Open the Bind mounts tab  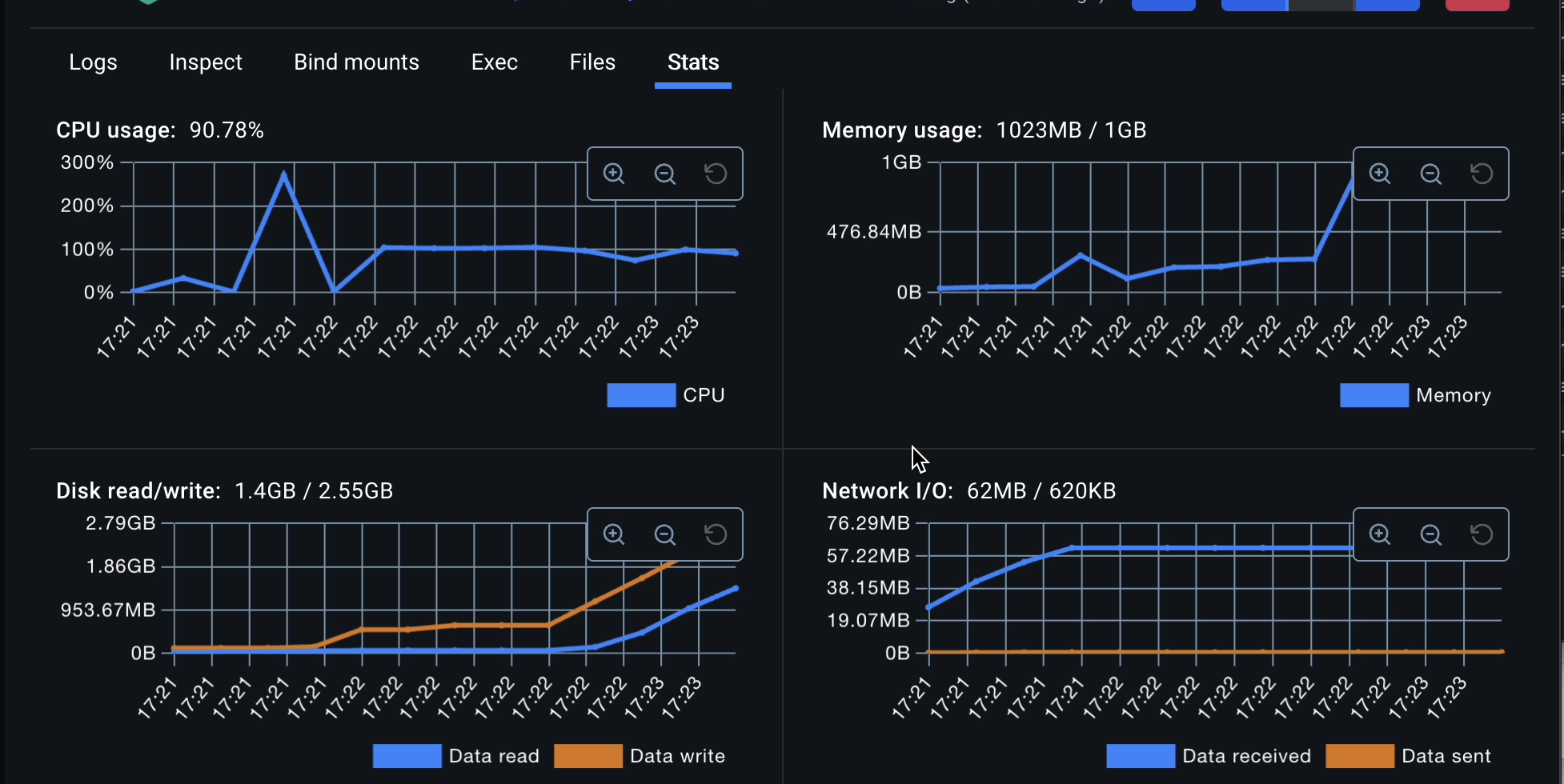point(356,62)
